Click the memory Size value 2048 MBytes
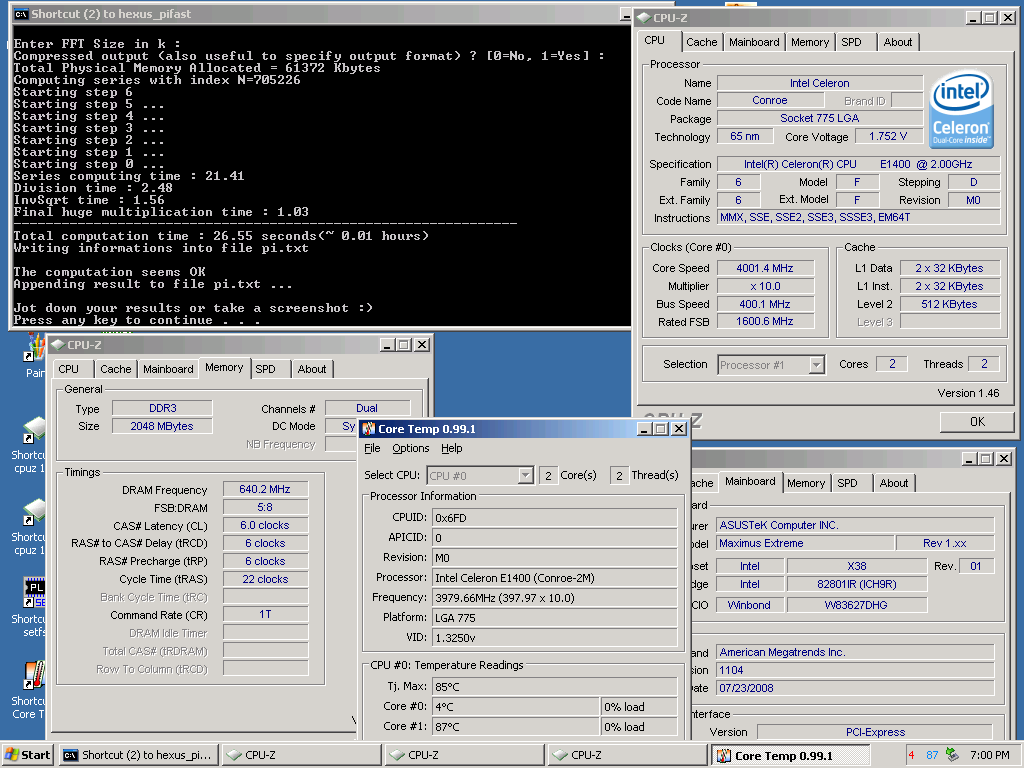This screenshot has height=768, width=1024. coord(162,426)
